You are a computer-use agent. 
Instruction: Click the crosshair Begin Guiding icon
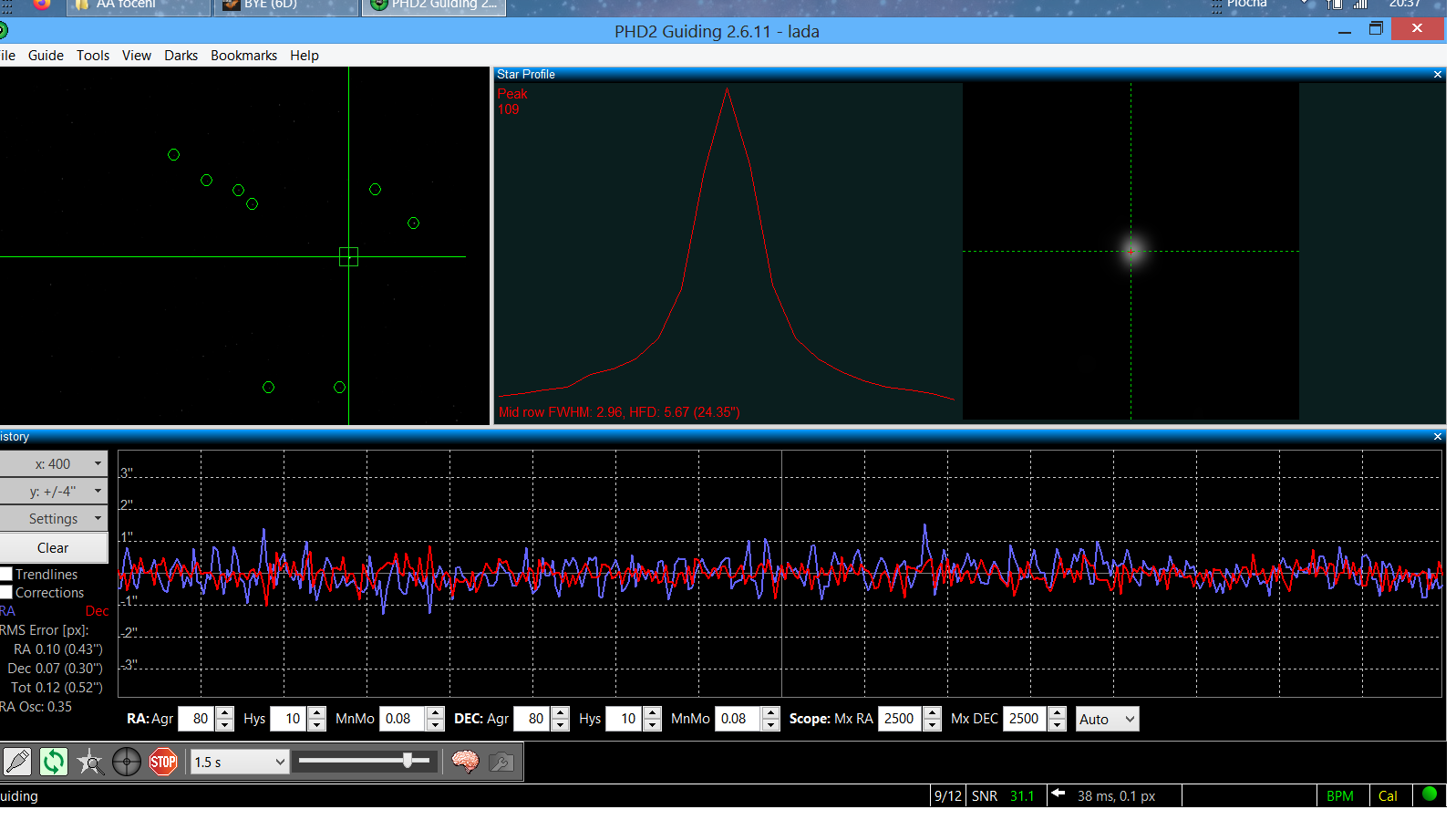point(127,762)
